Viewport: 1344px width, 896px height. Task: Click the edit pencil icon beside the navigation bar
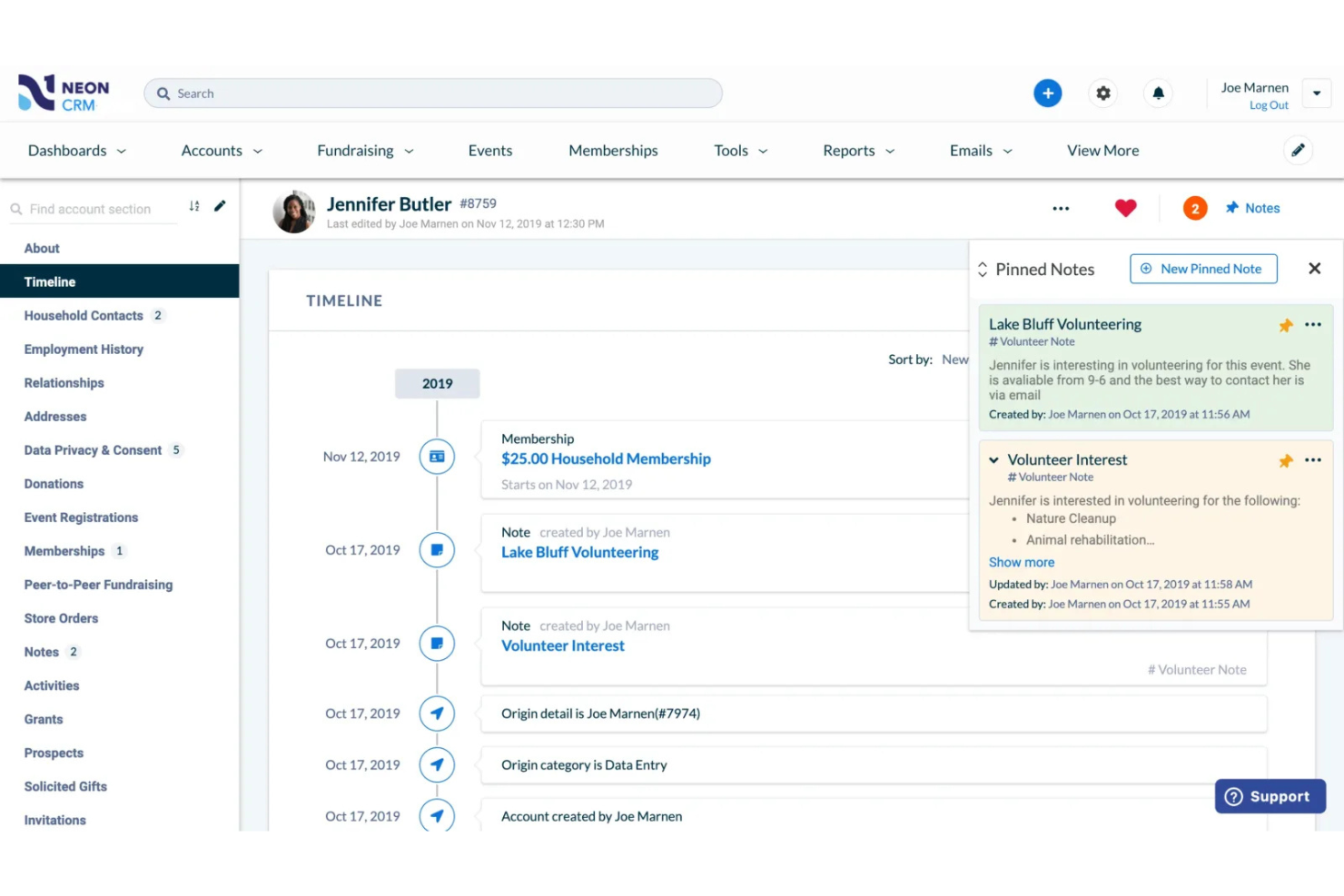pos(1299,150)
